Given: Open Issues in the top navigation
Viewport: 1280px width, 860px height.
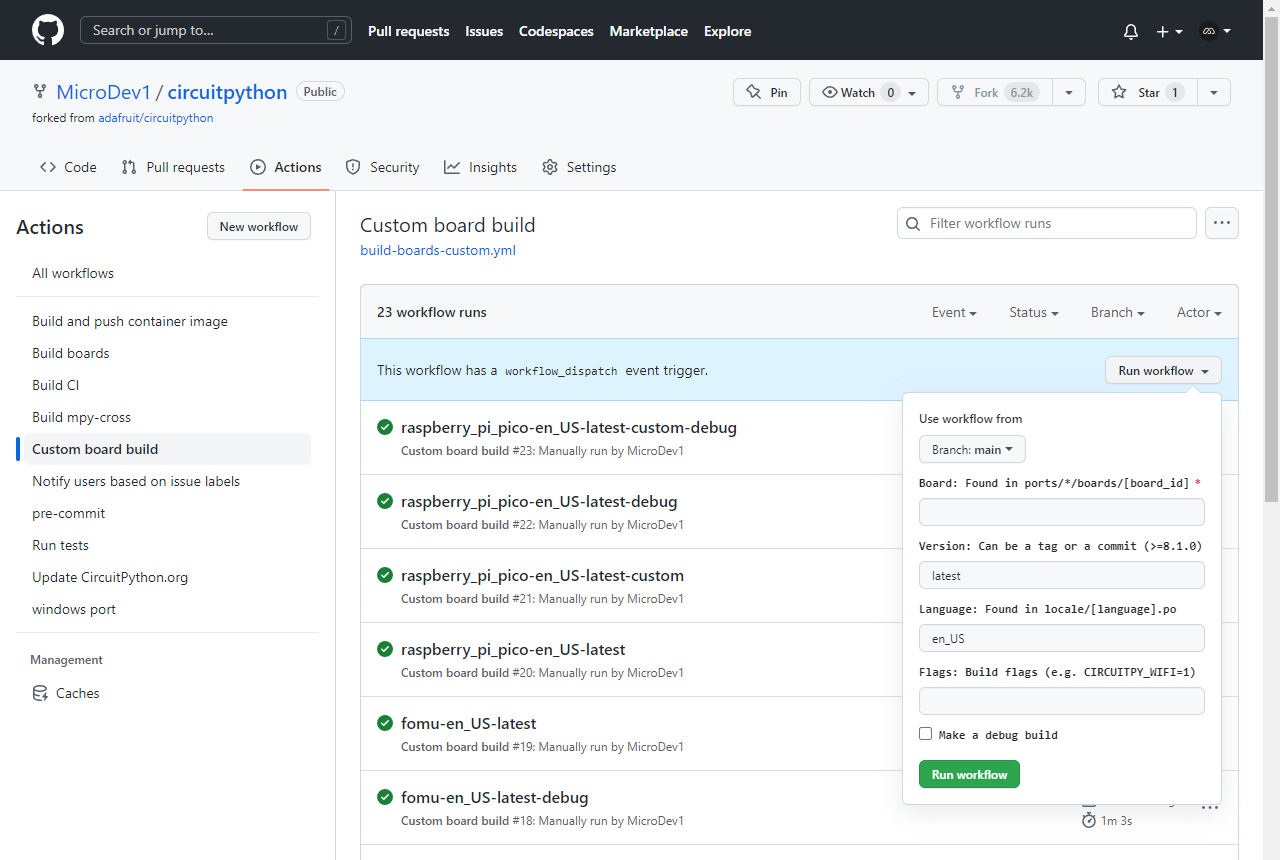Looking at the screenshot, I should click(x=484, y=31).
